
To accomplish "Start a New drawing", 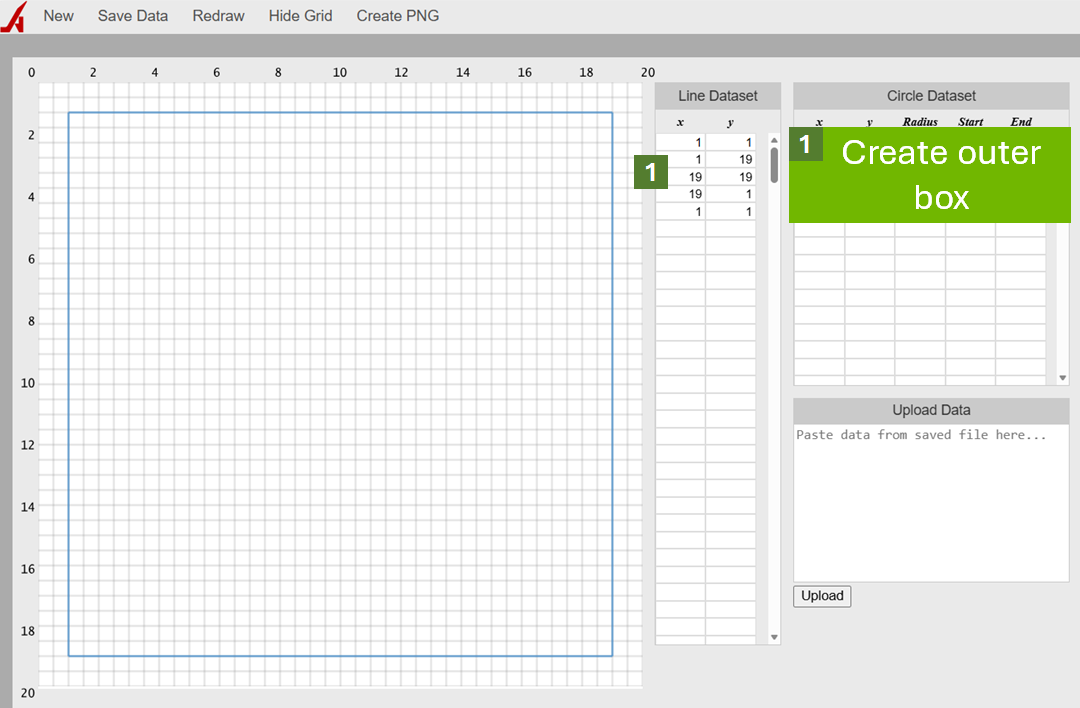I will click(x=58, y=15).
